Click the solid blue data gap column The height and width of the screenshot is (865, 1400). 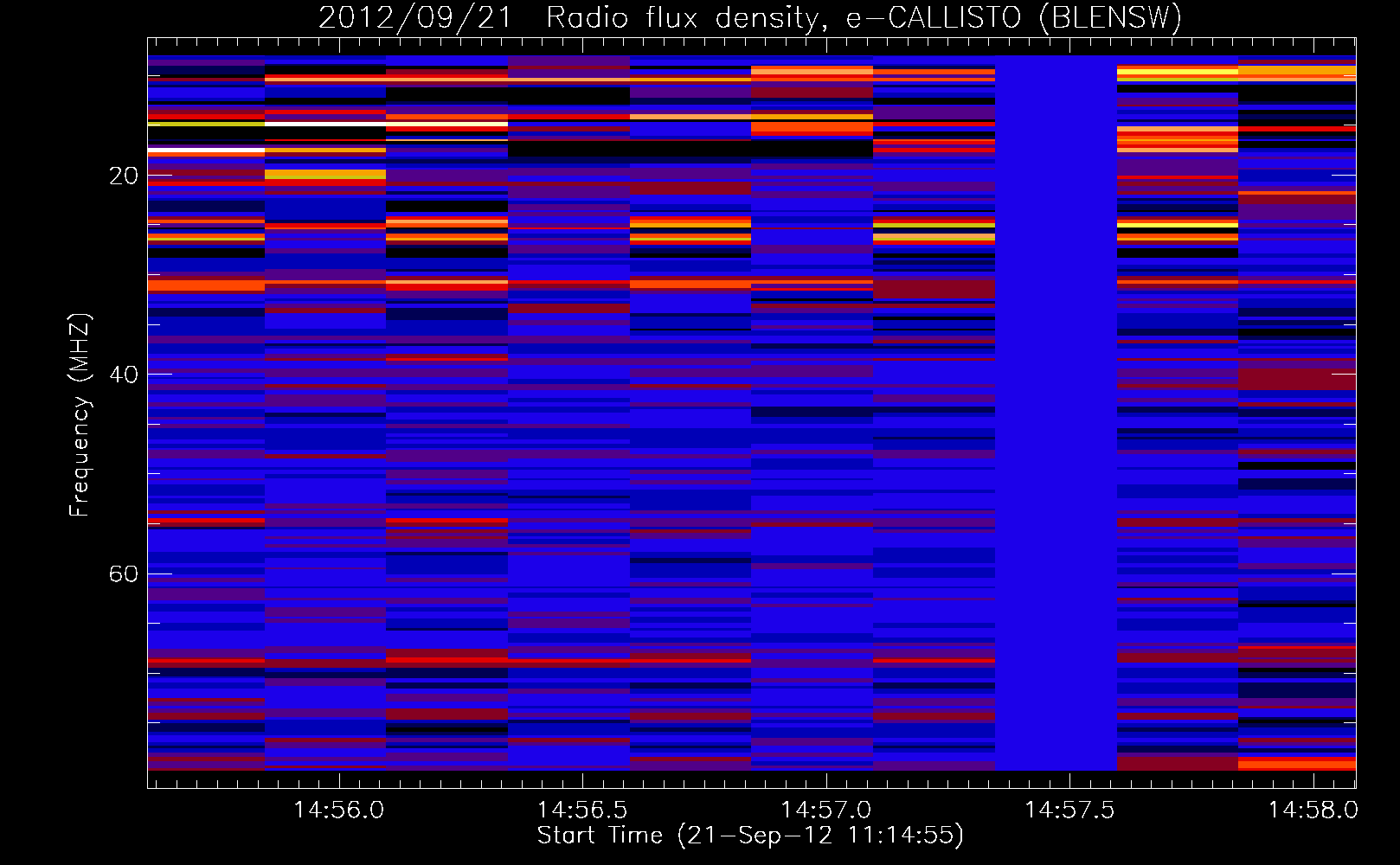[x=1056, y=413]
